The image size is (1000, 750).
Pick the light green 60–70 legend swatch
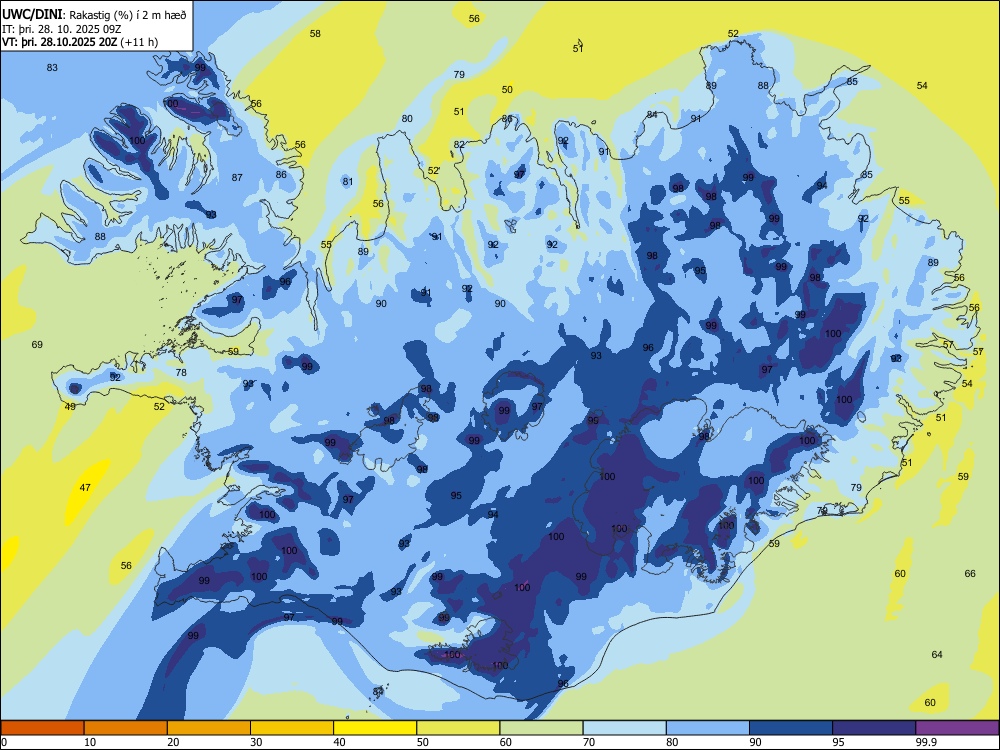click(541, 728)
